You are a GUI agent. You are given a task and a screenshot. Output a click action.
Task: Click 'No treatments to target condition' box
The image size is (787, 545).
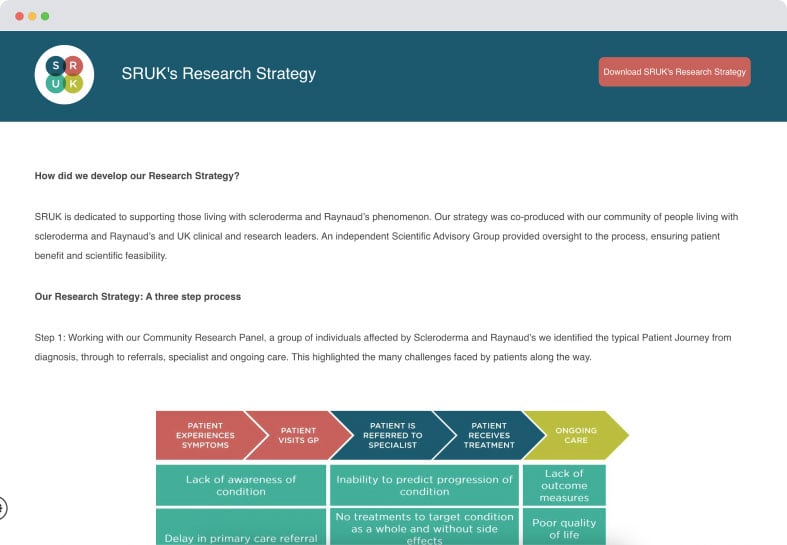tap(425, 527)
